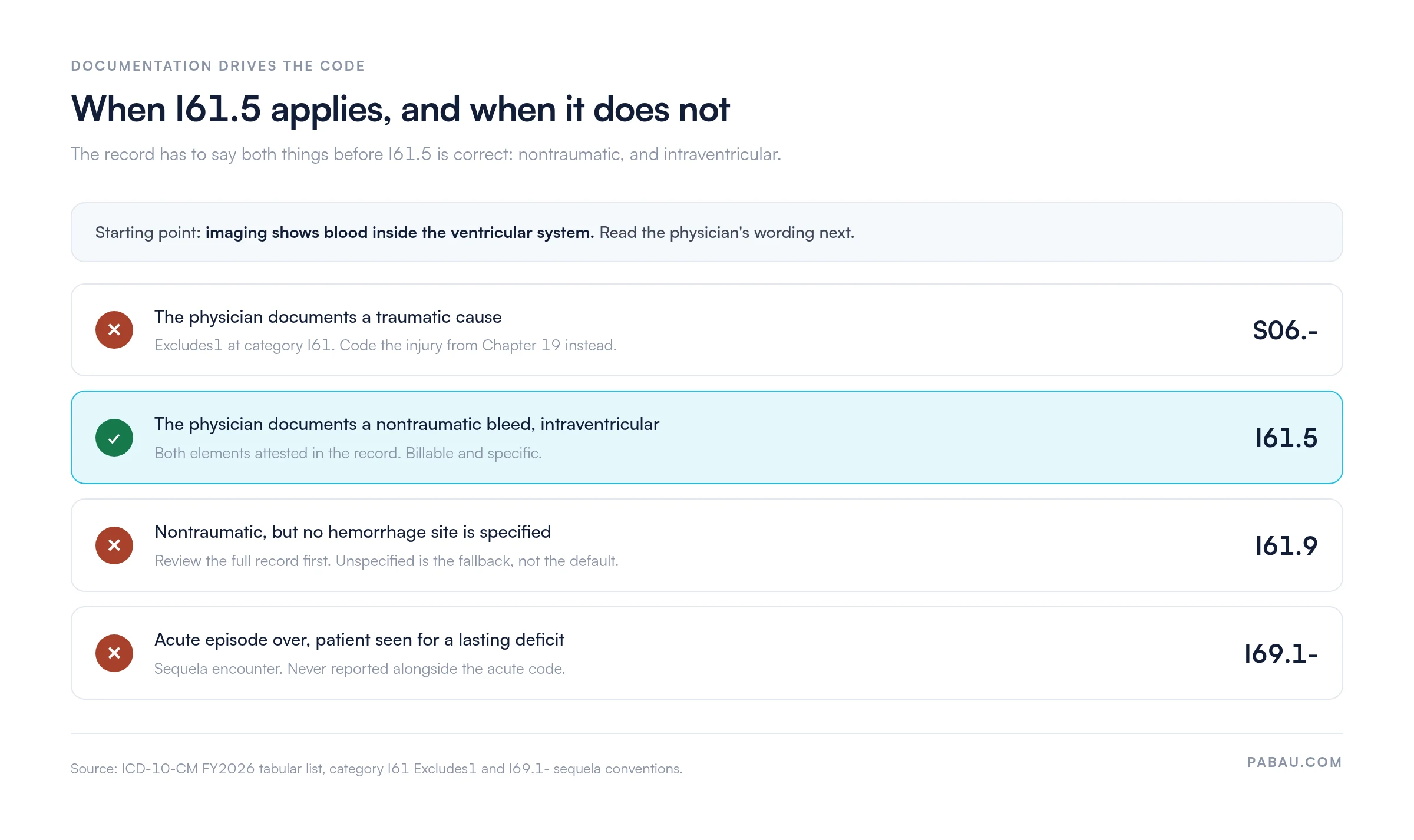Select the I61.5 code in highlighted row
This screenshot has width=1414, height=840.
coord(1286,438)
